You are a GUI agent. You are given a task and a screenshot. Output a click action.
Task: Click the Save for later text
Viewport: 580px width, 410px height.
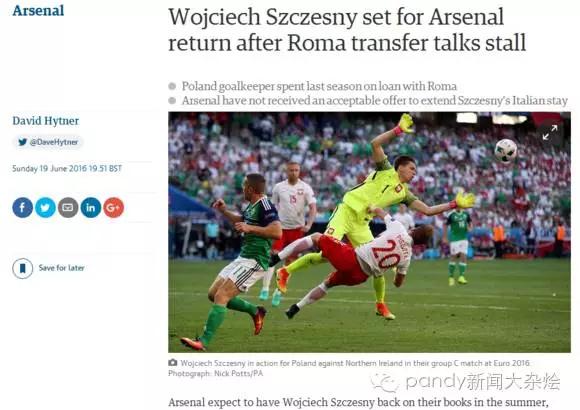point(61,268)
